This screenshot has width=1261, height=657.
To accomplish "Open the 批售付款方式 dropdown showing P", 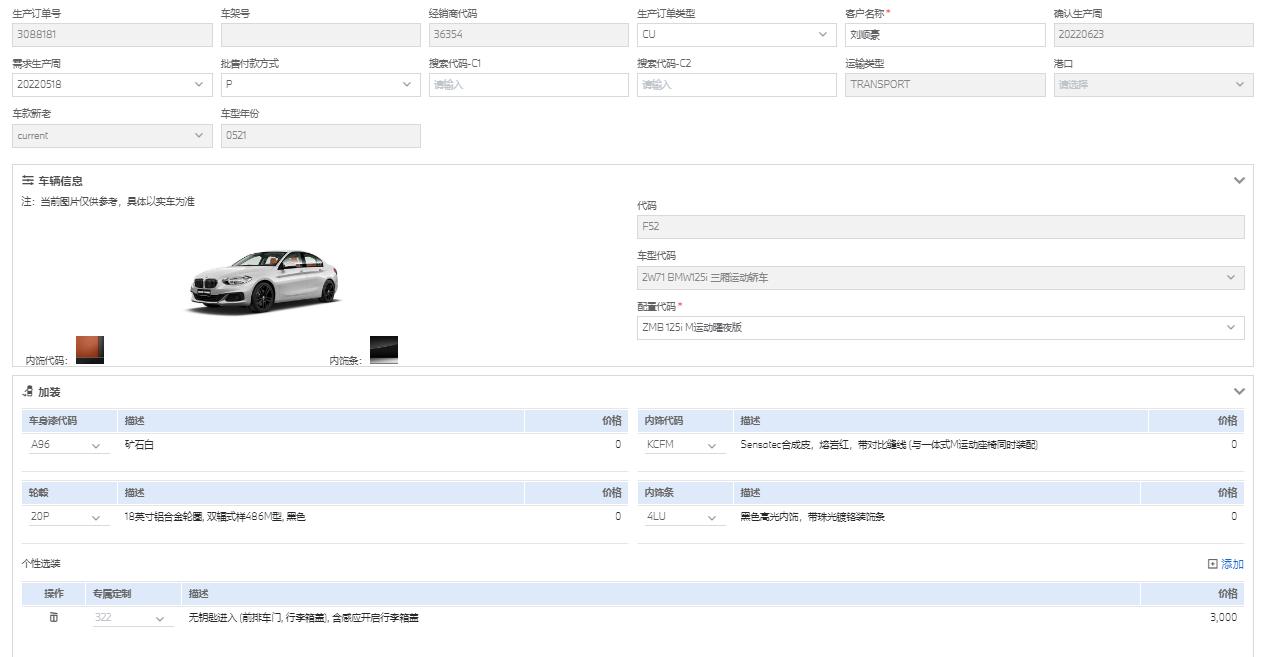I will (x=320, y=84).
